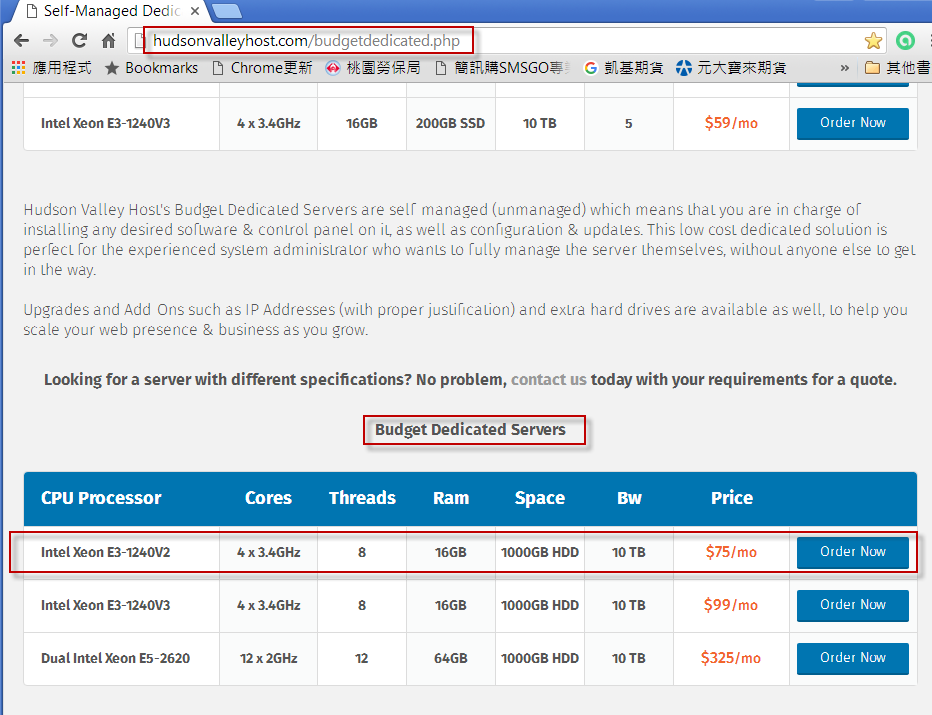Click the 'Bw' column header

(629, 497)
